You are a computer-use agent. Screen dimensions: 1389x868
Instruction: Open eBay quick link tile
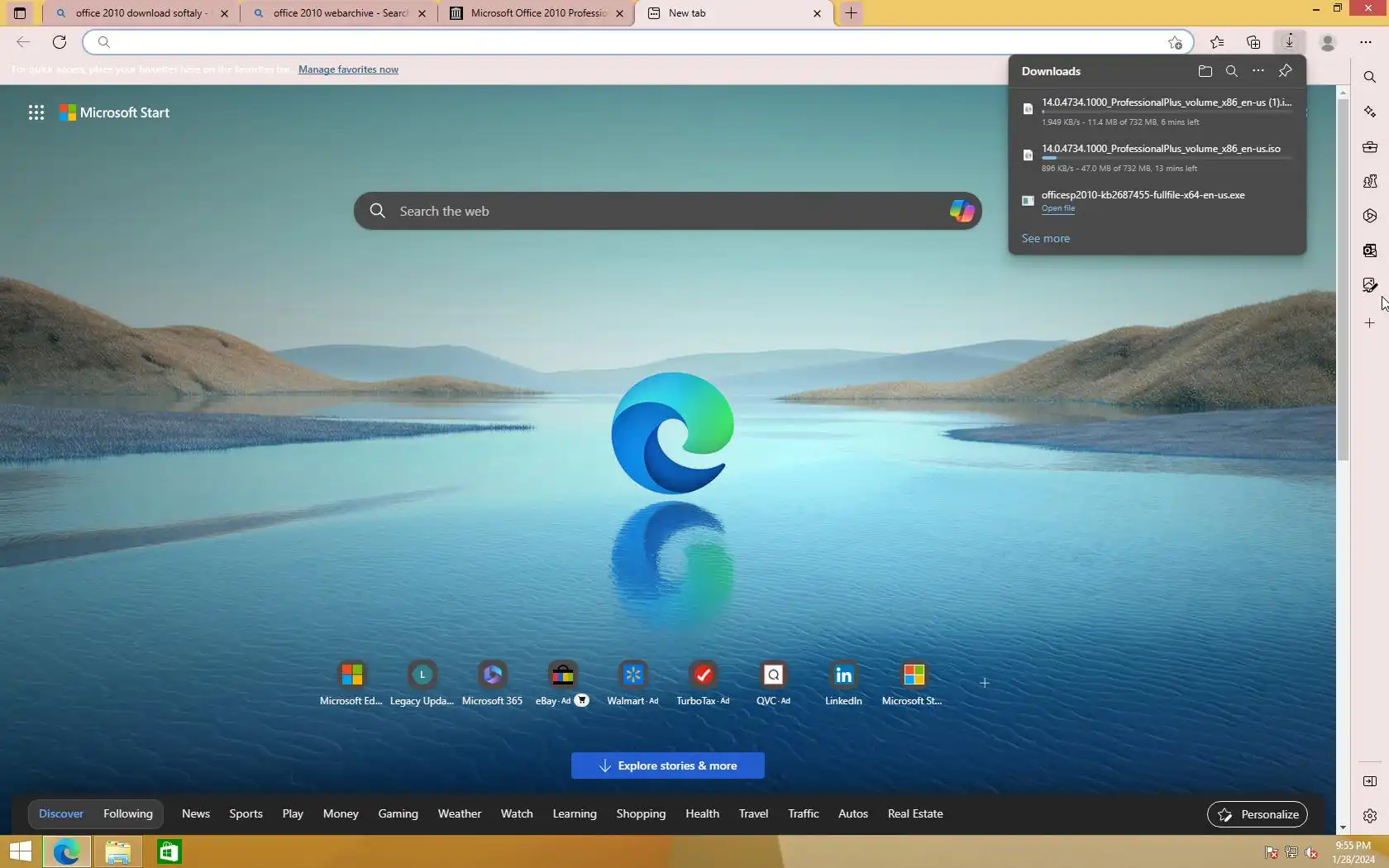click(562, 684)
